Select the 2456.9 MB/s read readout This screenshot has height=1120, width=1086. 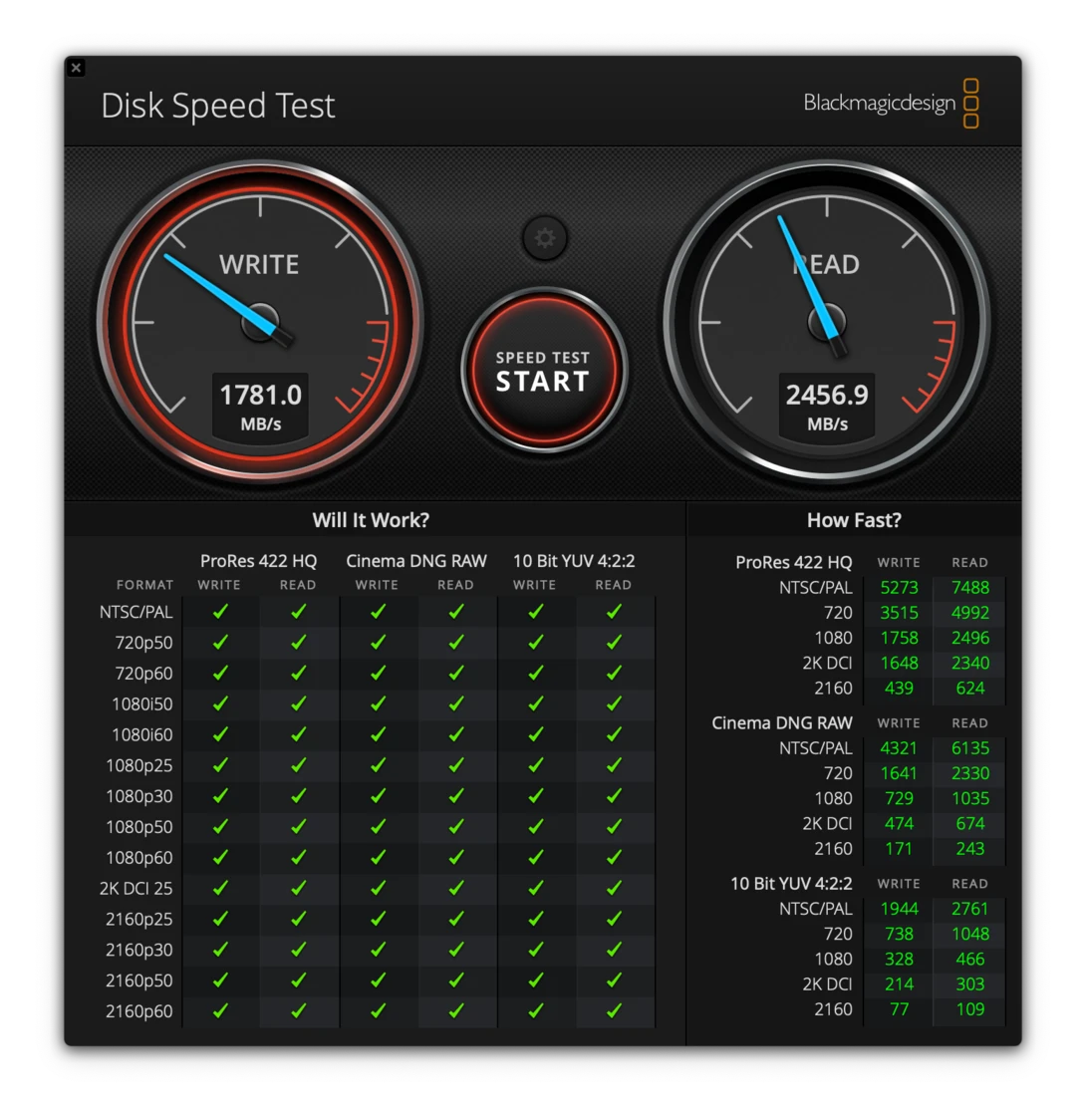[x=827, y=405]
